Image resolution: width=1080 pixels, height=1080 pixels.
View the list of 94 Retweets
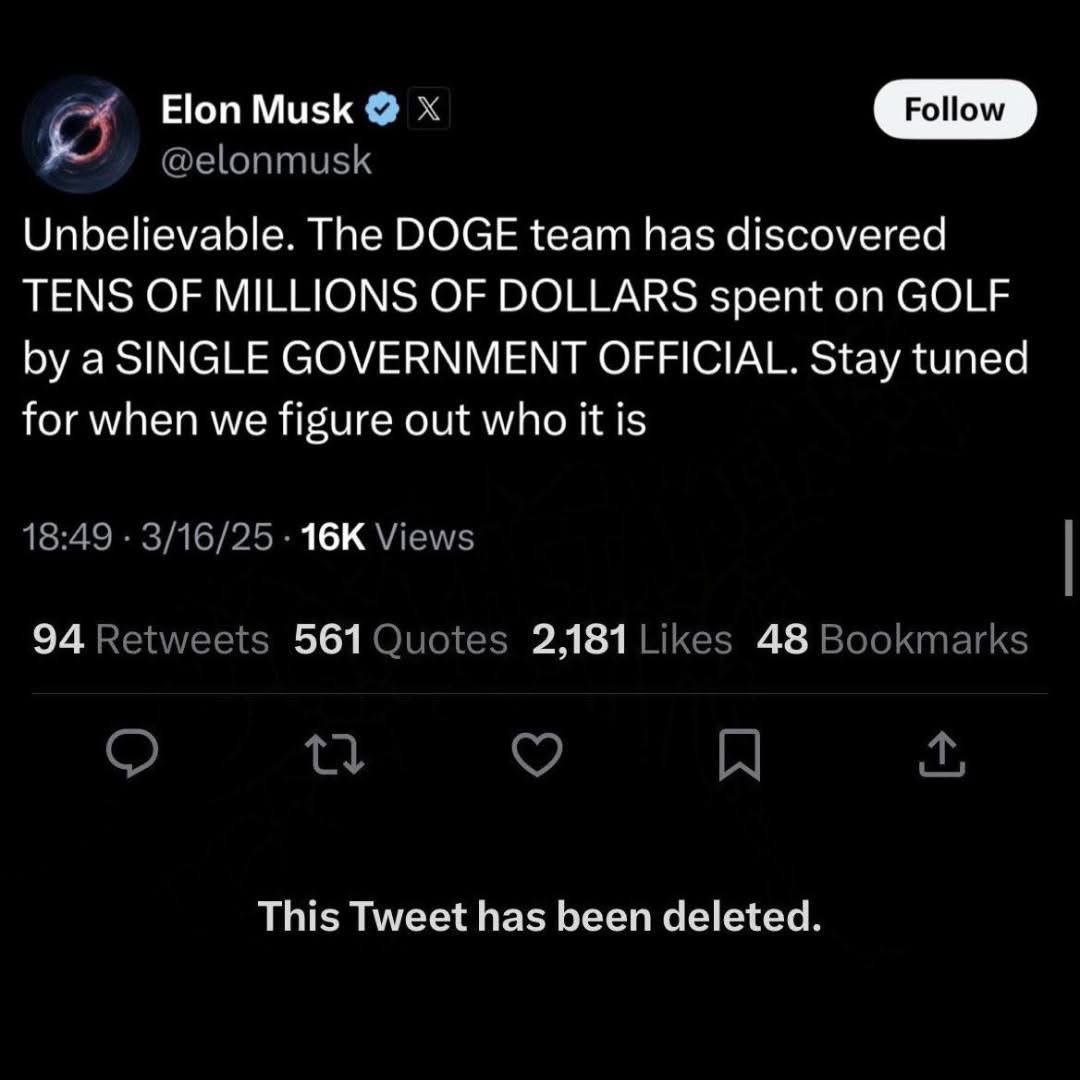click(151, 640)
